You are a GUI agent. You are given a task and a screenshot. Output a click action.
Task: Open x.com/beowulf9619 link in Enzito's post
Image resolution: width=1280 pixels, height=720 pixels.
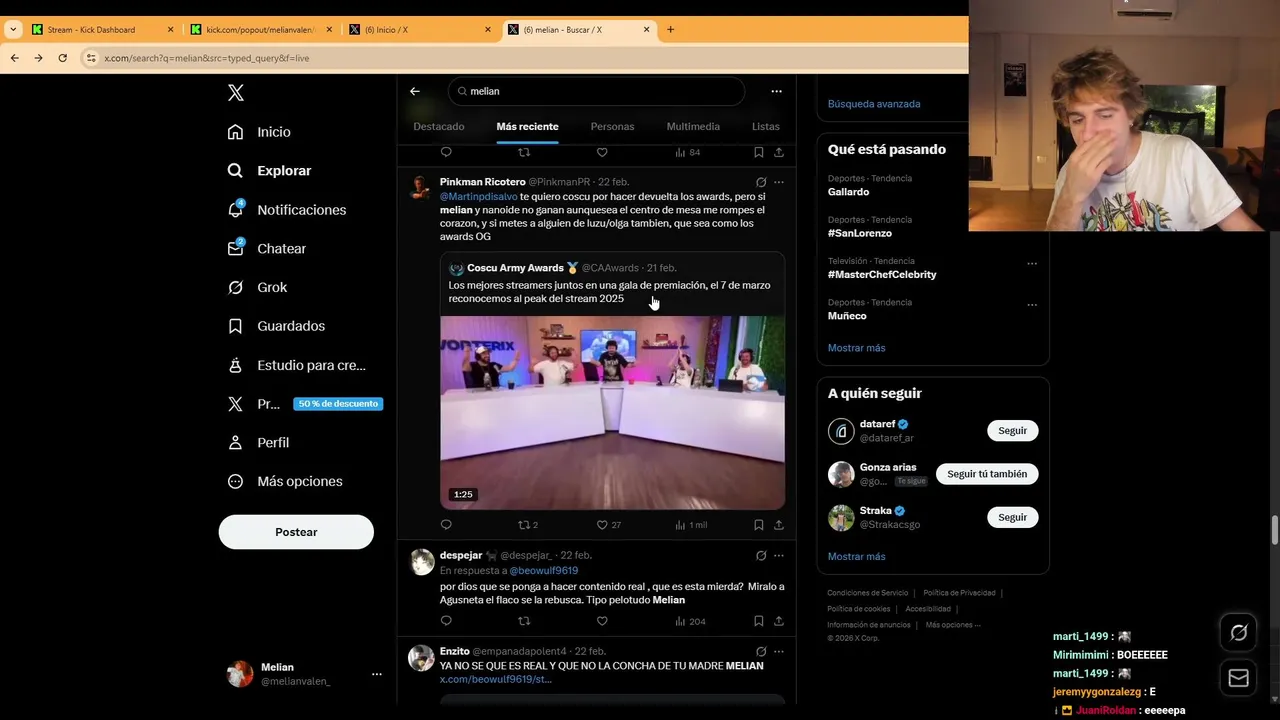click(495, 680)
